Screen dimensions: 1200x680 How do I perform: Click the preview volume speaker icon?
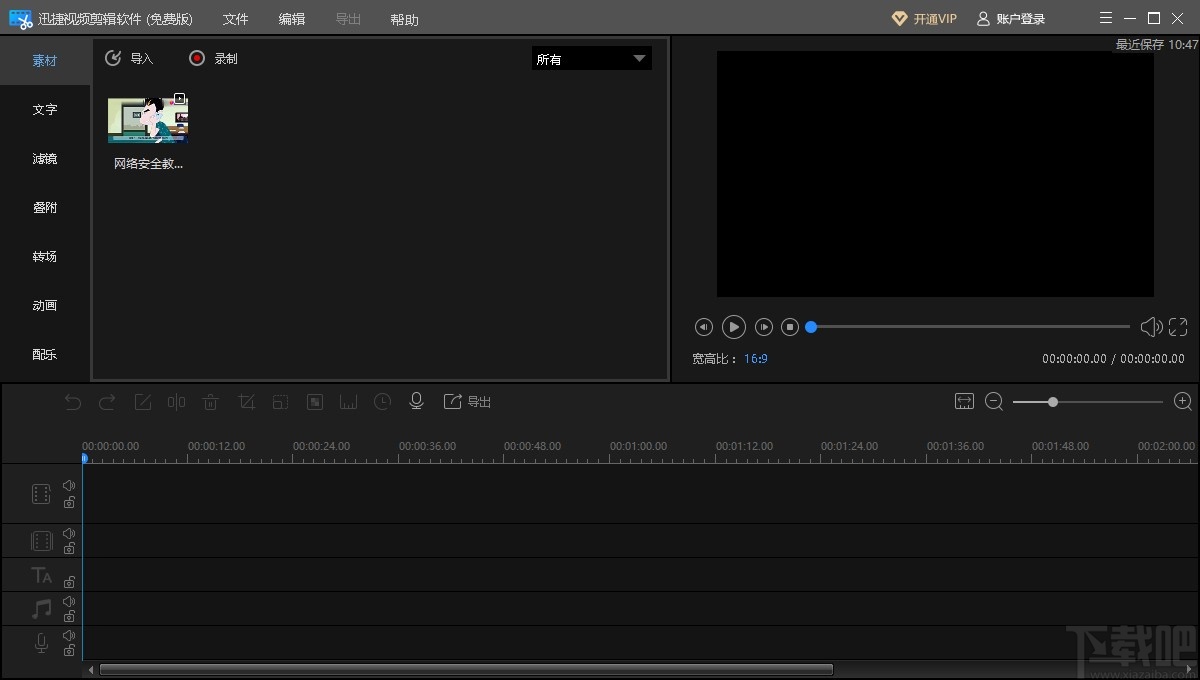(x=1151, y=327)
